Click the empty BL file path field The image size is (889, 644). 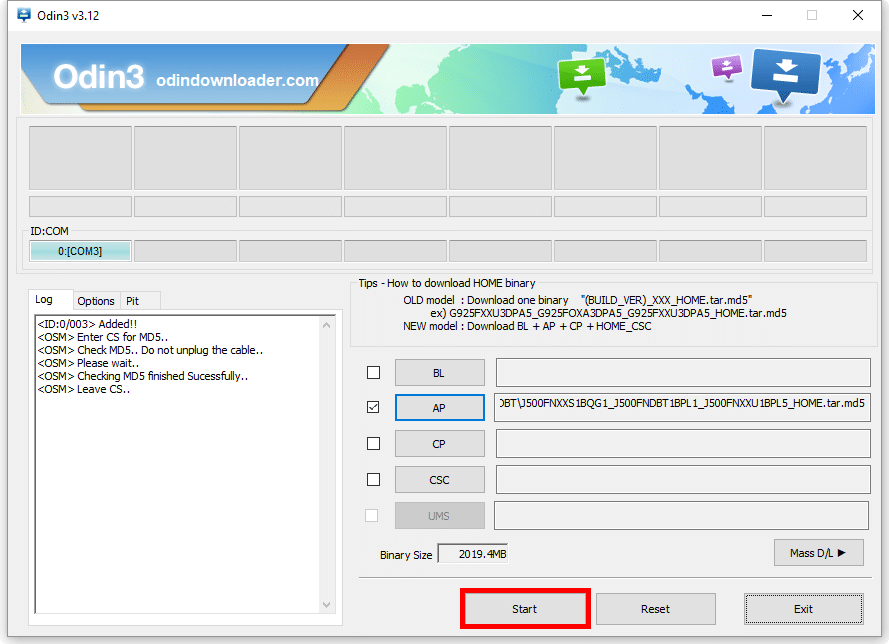pyautogui.click(x=683, y=372)
